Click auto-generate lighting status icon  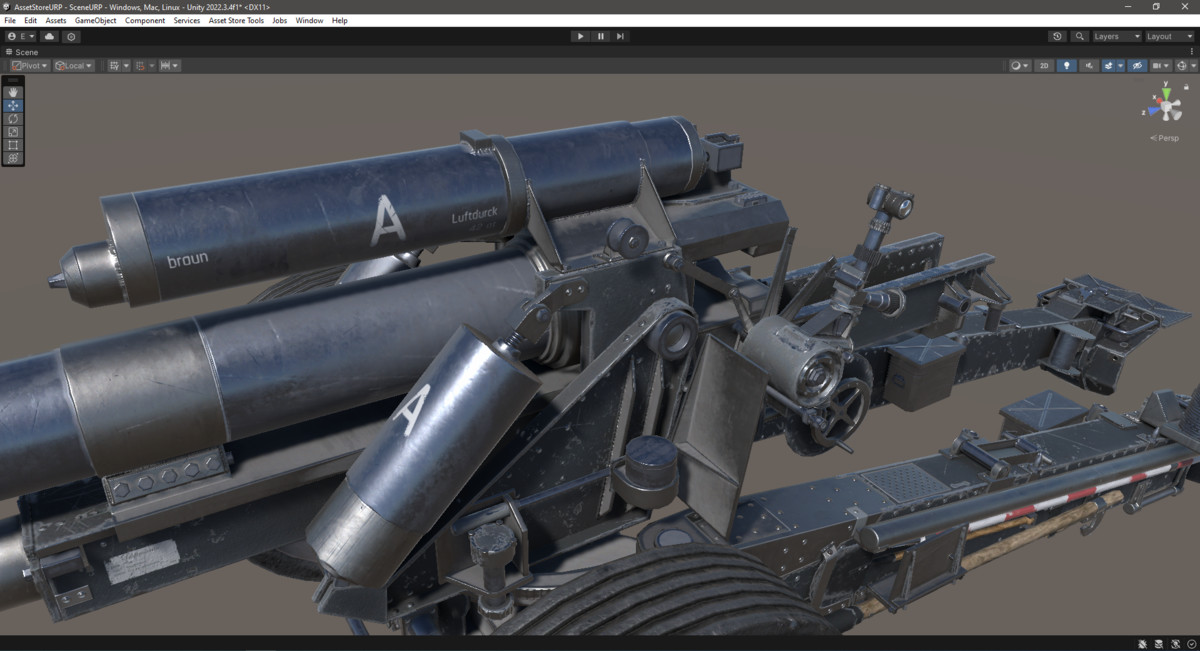(1176, 643)
